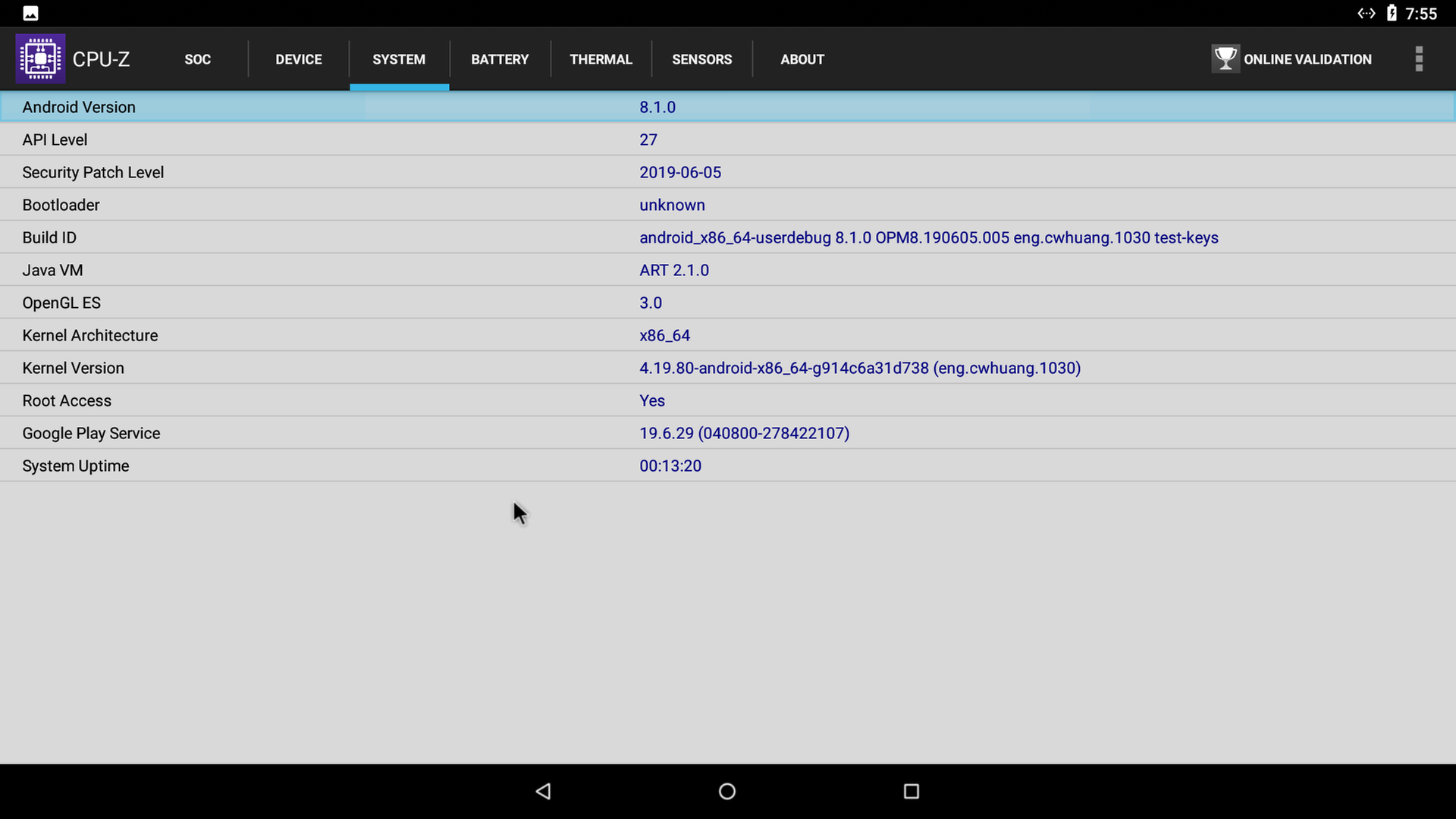
Task: Click the ONLINE VALIDATION button label
Action: click(x=1307, y=59)
